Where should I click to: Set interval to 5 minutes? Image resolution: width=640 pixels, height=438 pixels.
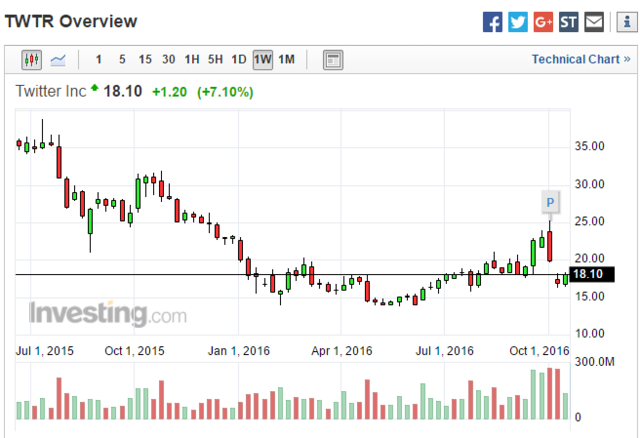coord(122,60)
